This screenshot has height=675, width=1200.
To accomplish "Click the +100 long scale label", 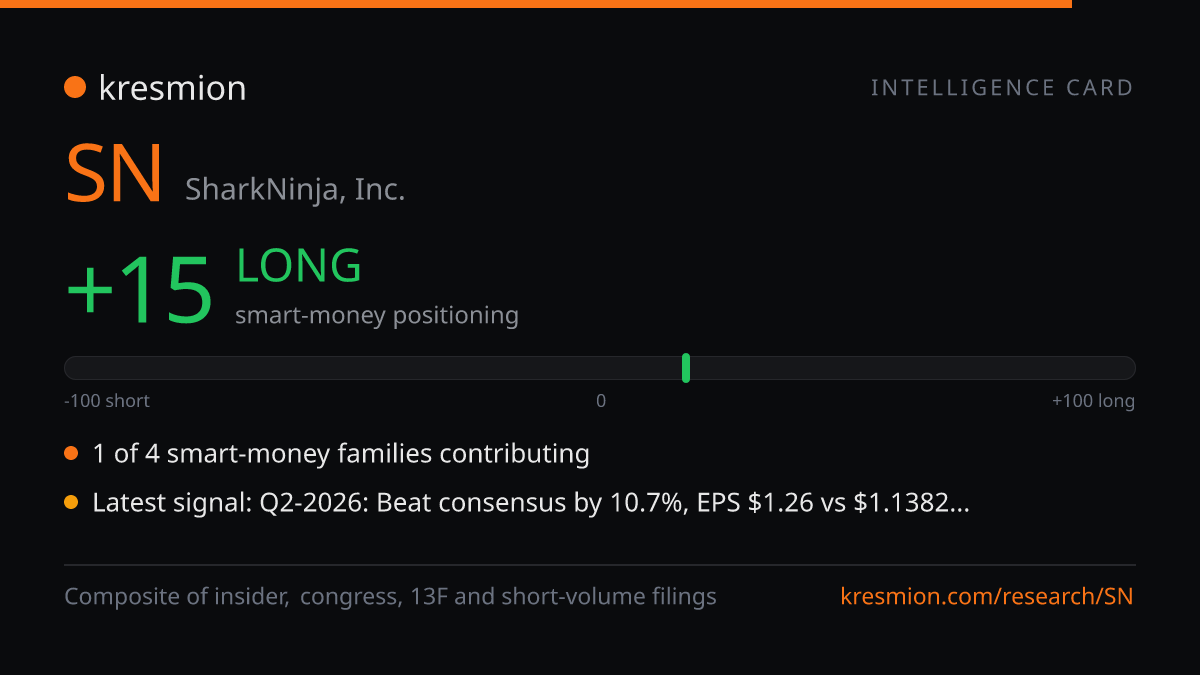I will point(1093,401).
